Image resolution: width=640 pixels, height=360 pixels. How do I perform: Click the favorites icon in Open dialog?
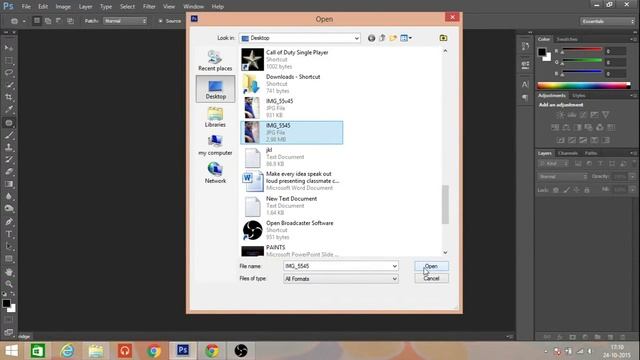click(443, 38)
